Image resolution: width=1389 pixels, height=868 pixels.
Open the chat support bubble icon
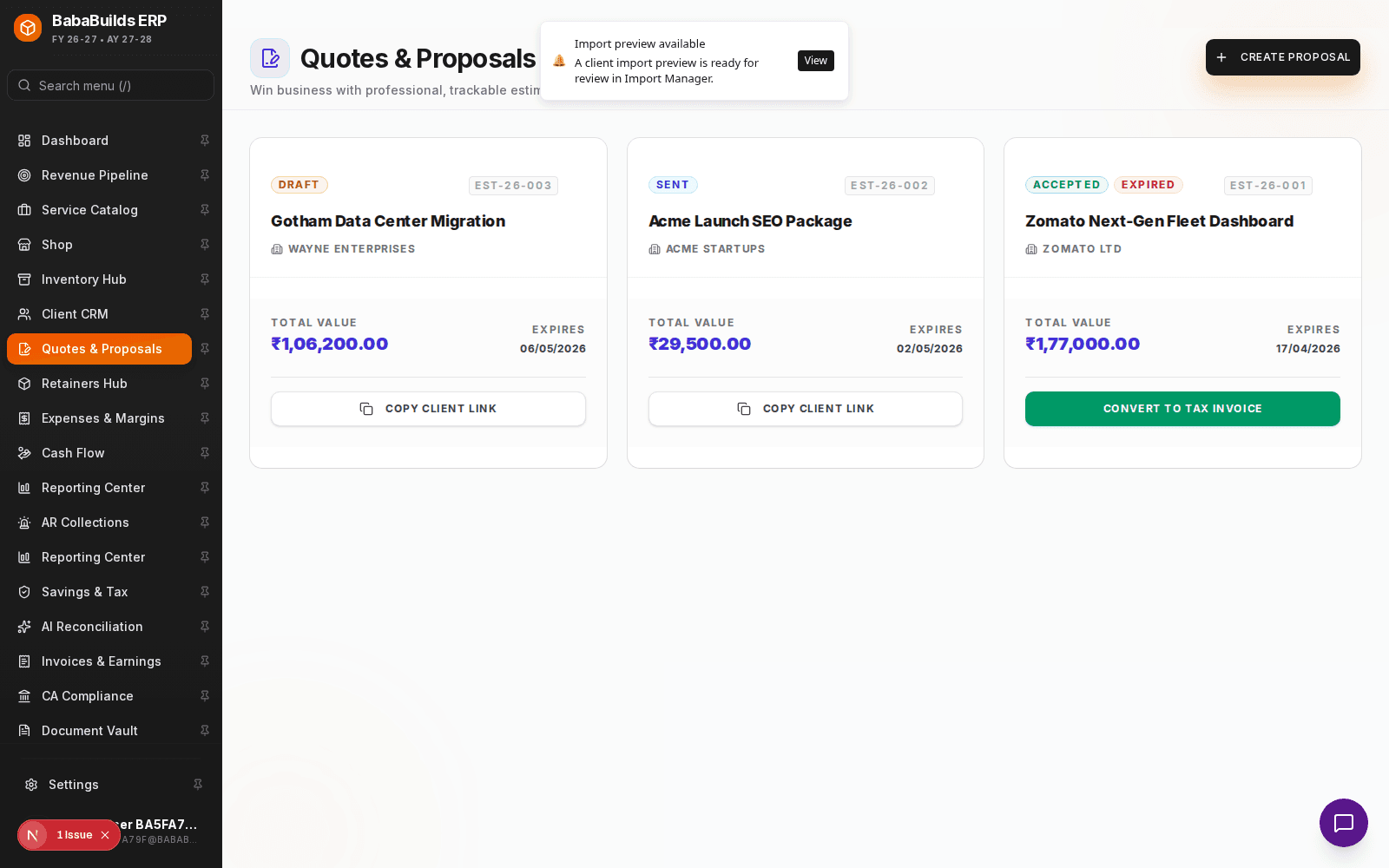click(1343, 823)
